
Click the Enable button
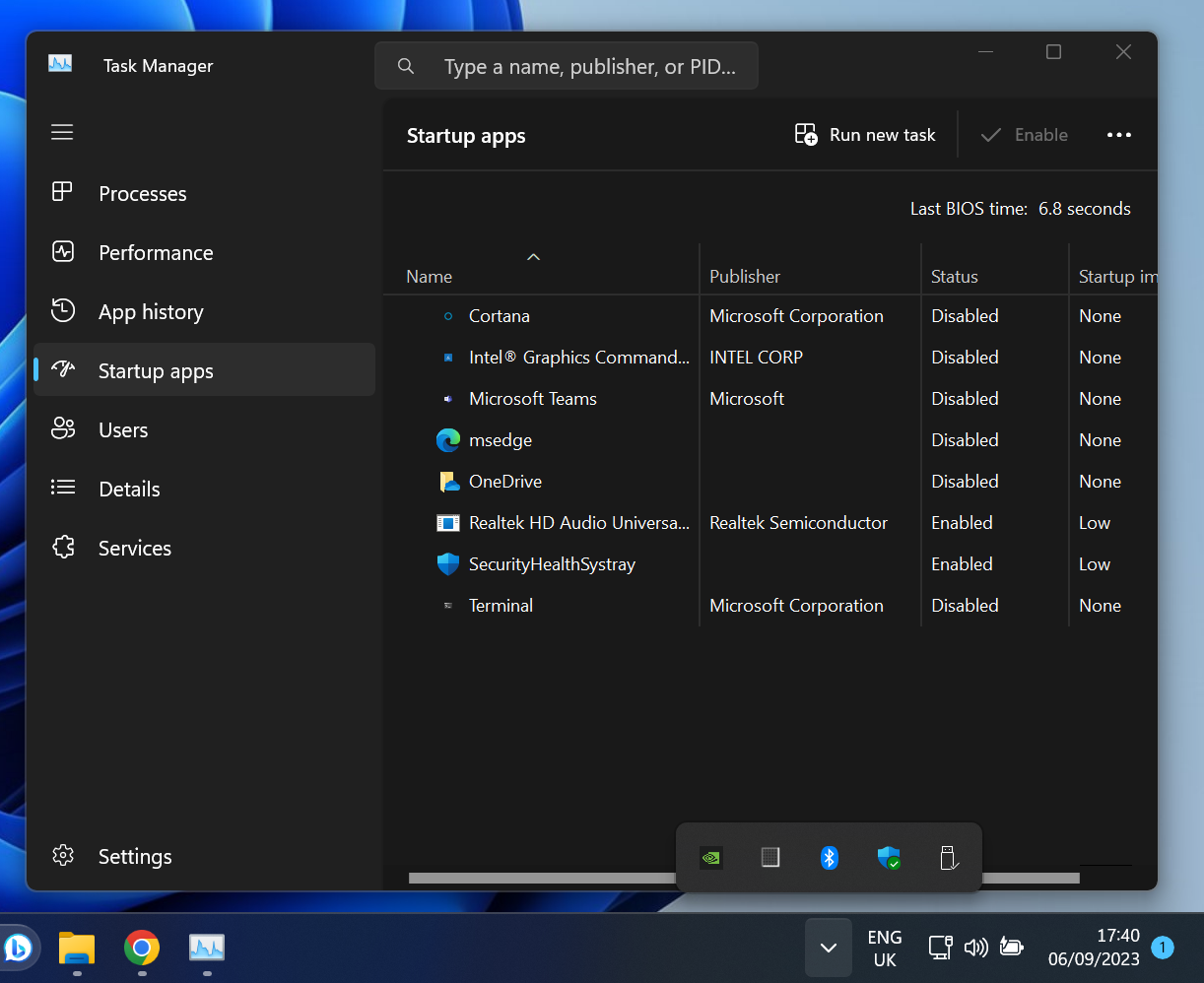pyautogui.click(x=1025, y=135)
